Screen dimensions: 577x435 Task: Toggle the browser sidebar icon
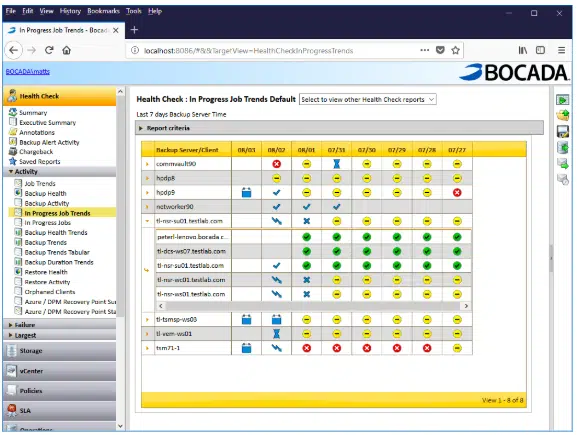pyautogui.click(x=540, y=50)
